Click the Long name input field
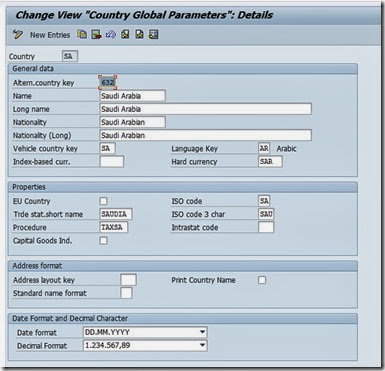385x371 pixels. (206, 109)
